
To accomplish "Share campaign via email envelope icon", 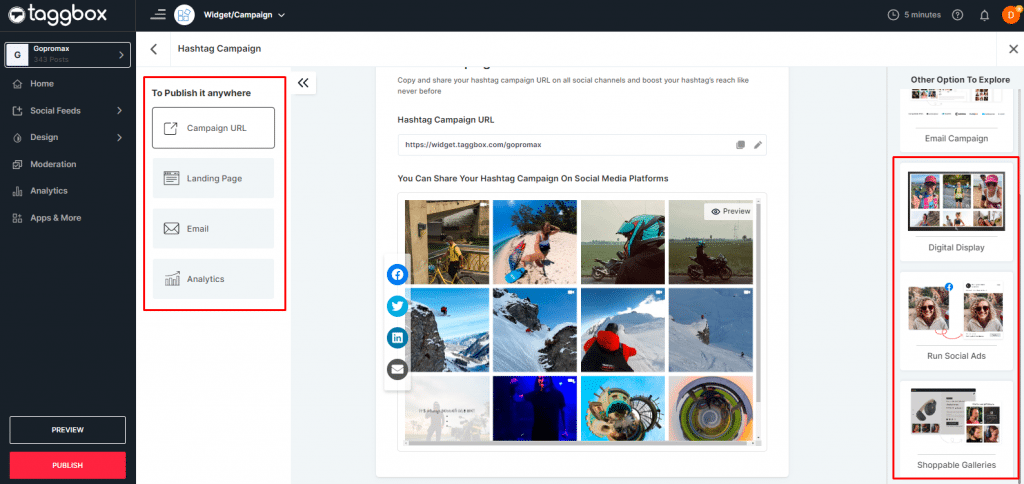I will (x=397, y=370).
